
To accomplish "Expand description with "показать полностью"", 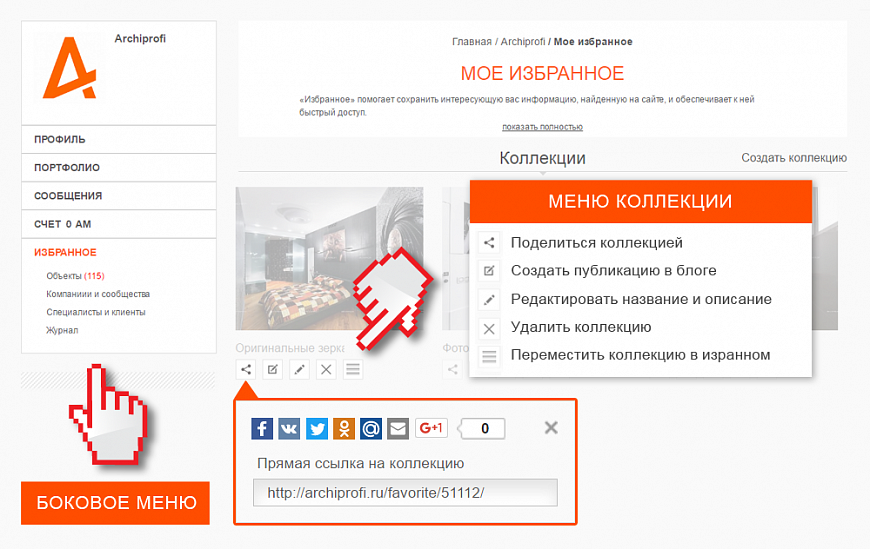I will pyautogui.click(x=542, y=127).
